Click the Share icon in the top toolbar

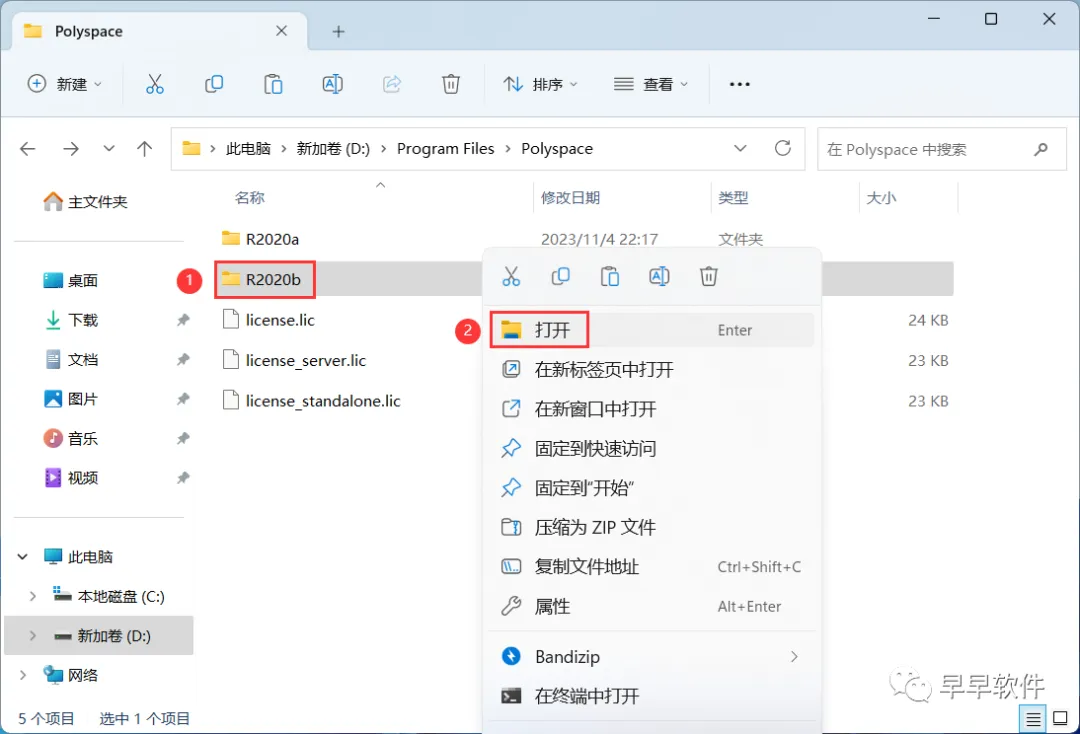coord(392,84)
